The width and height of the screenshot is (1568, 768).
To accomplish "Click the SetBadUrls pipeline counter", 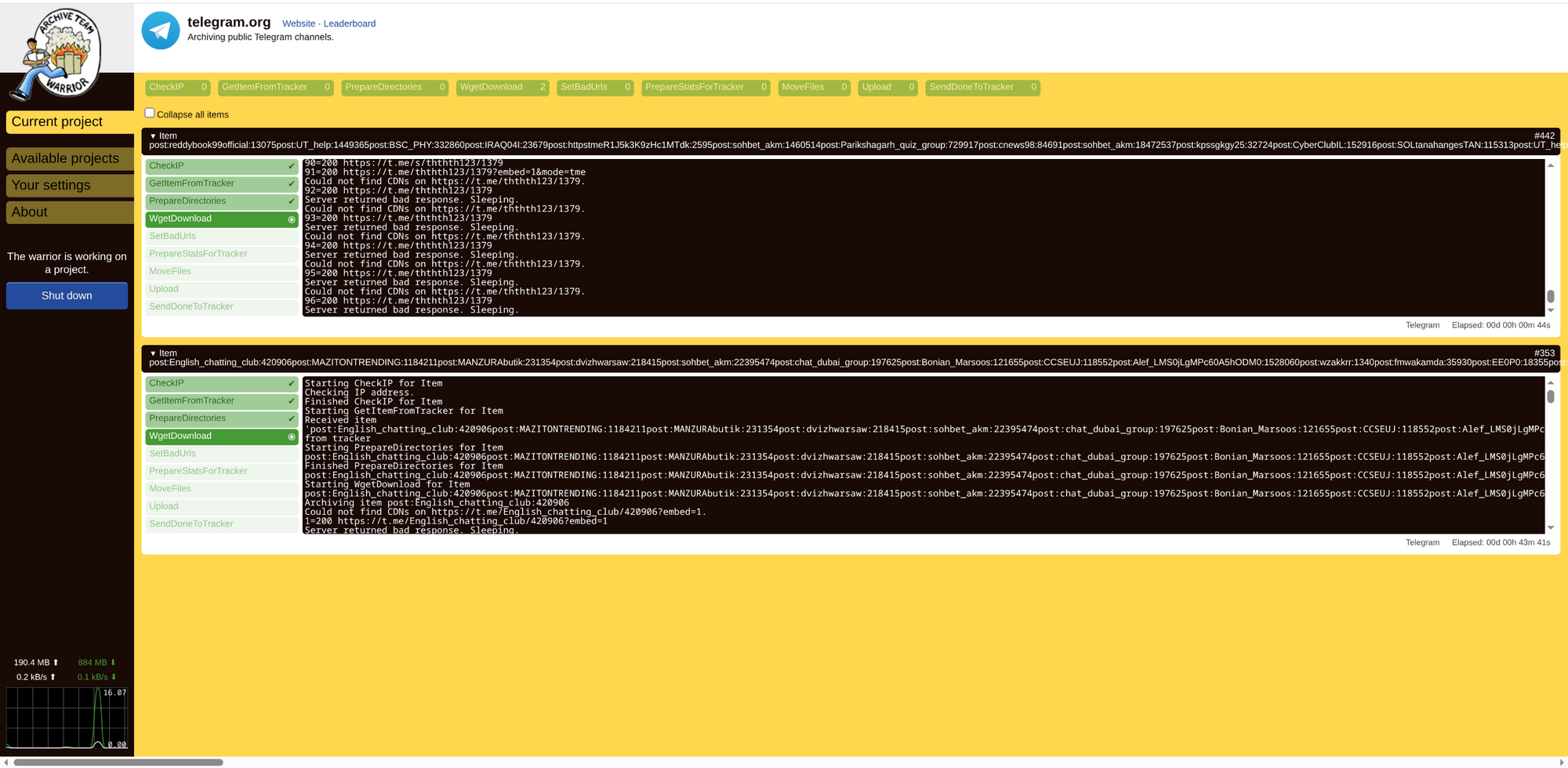I will (x=595, y=88).
